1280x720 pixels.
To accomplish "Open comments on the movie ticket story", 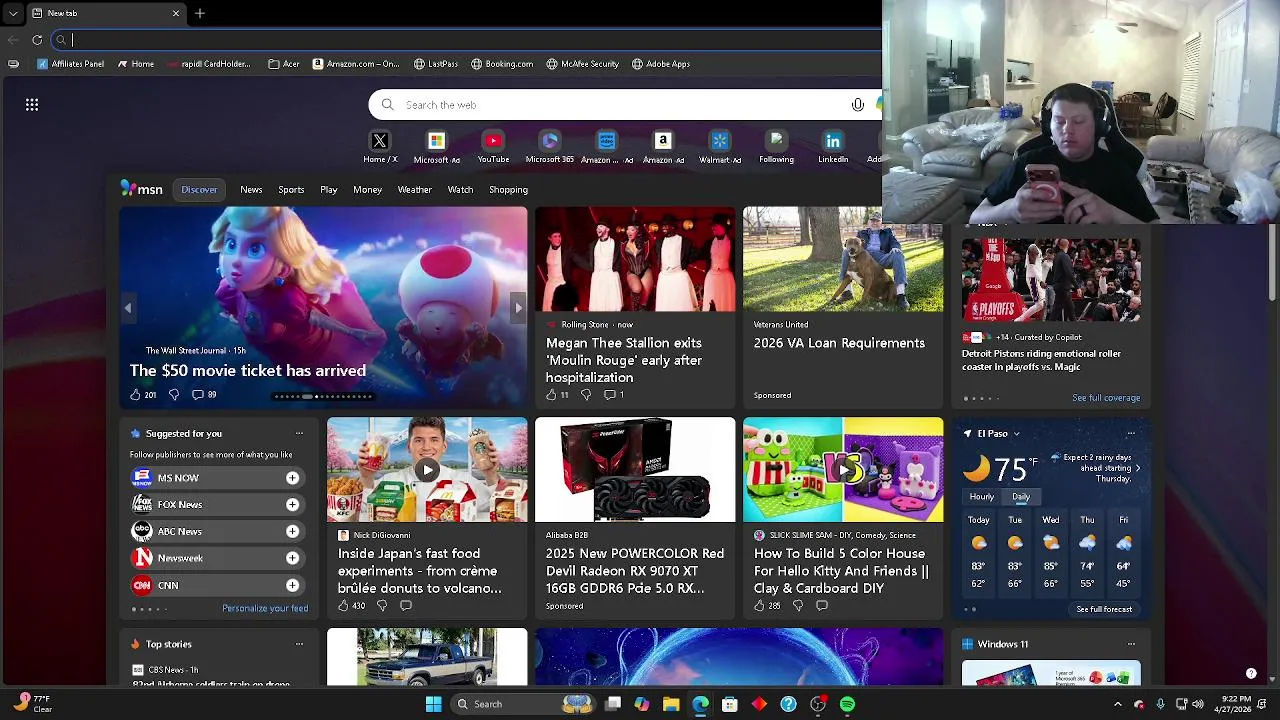I will click(204, 395).
